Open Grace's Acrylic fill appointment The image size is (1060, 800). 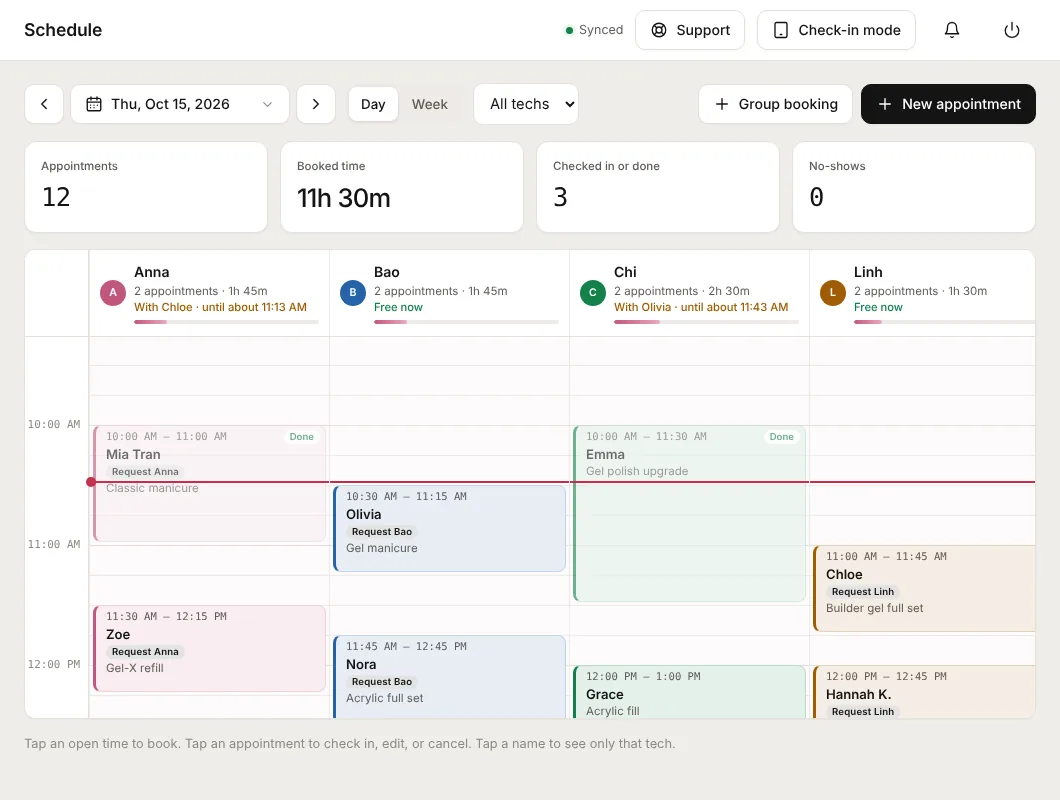(690, 692)
